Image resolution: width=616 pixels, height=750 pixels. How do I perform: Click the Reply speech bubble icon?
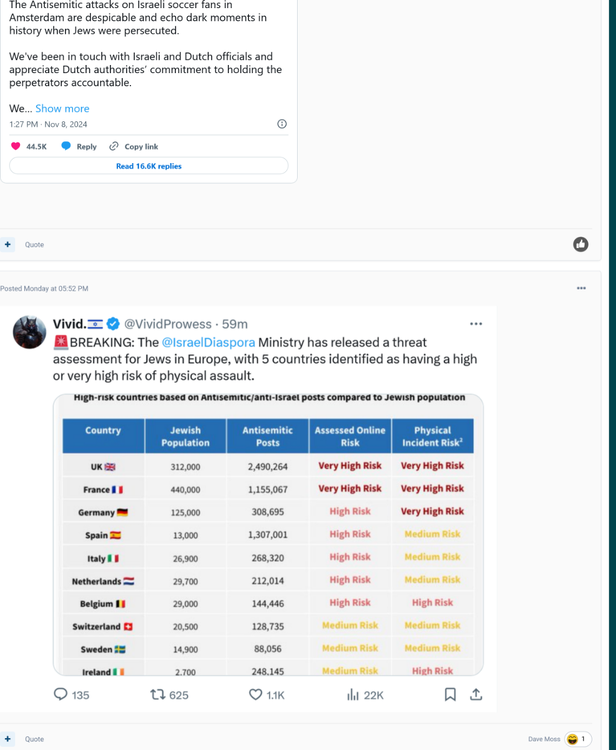66,146
